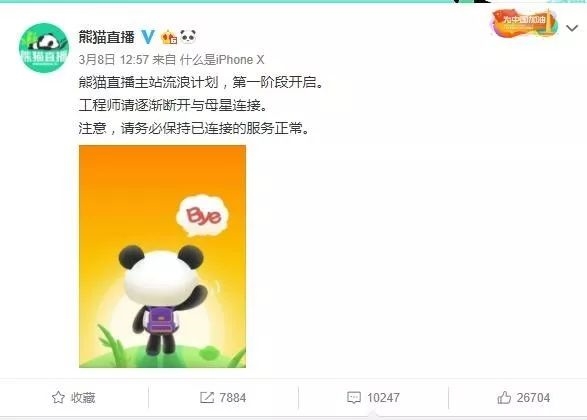587x420 pixels.
Task: Open the 什么是iPhone X source link
Action: click(x=222, y=60)
